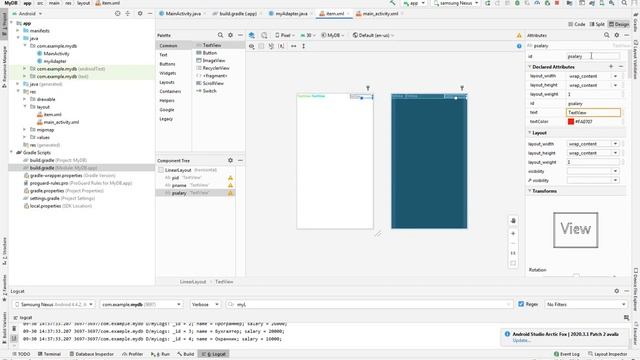
Task: Search the Palette with magnifier icon
Action: 220,35
